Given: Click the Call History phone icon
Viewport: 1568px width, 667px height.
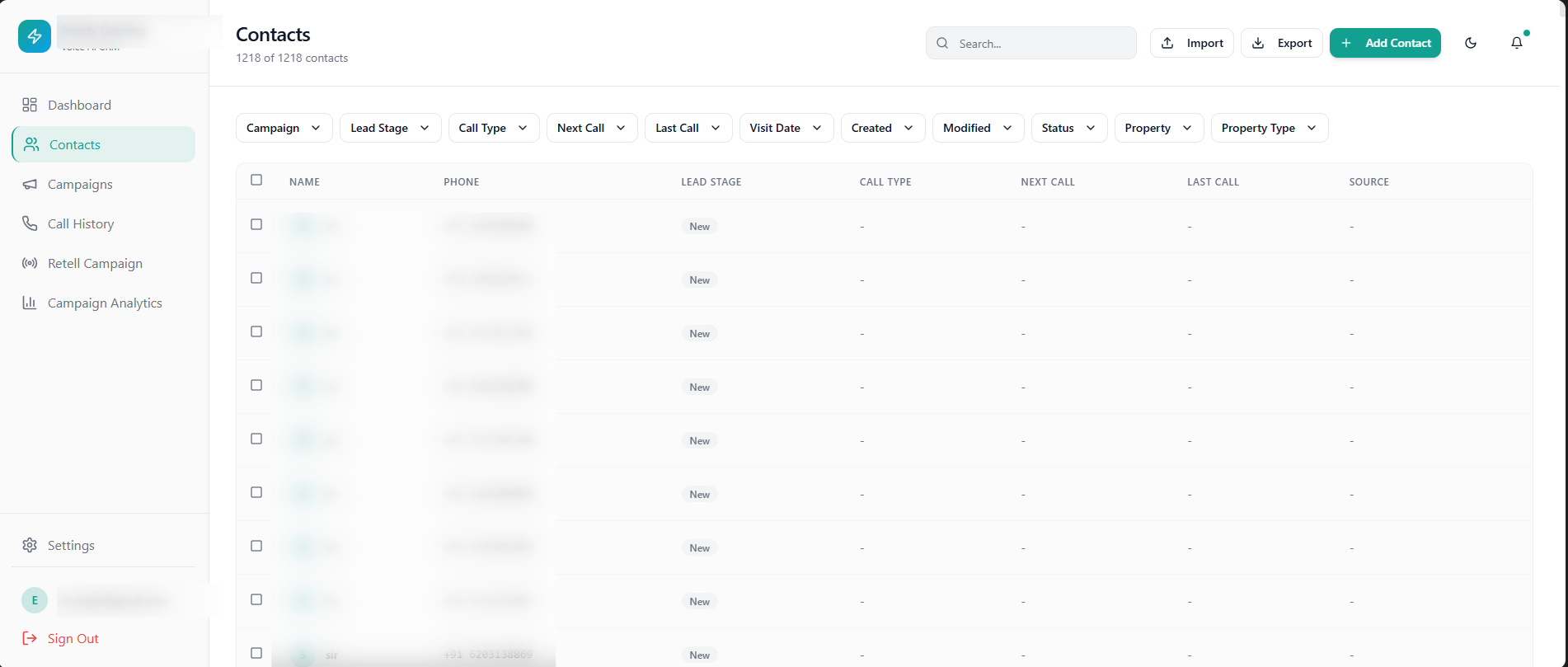Looking at the screenshot, I should (x=30, y=223).
